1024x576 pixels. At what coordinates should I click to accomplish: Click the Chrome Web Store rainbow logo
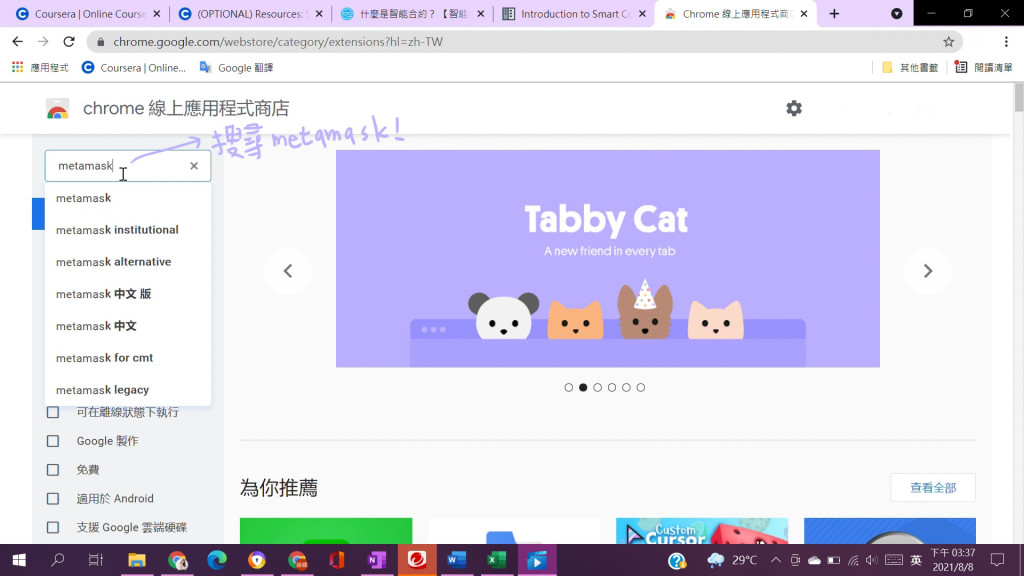coord(57,108)
